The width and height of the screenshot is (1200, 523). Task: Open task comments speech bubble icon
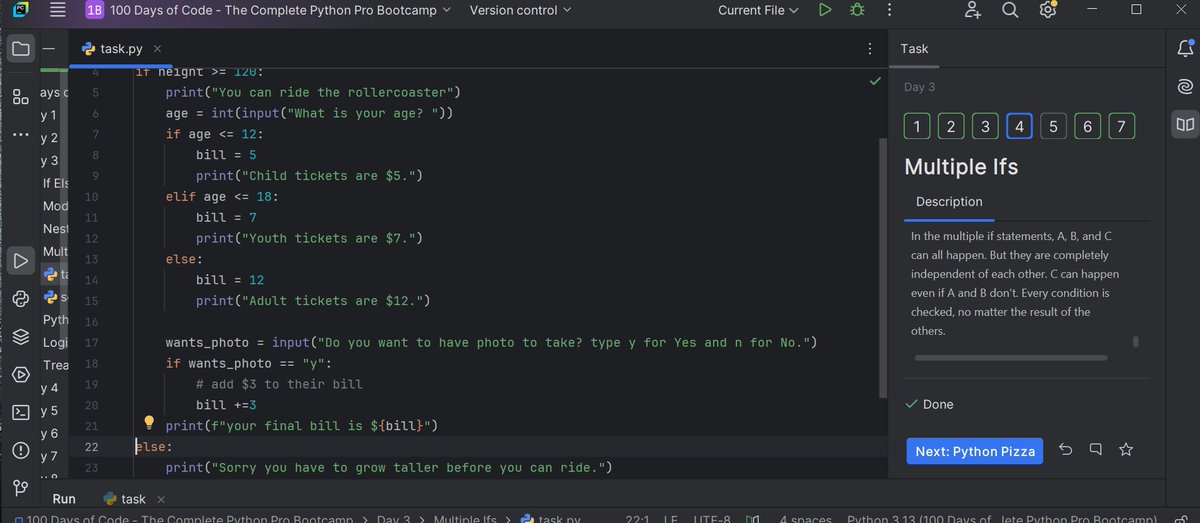(1095, 450)
